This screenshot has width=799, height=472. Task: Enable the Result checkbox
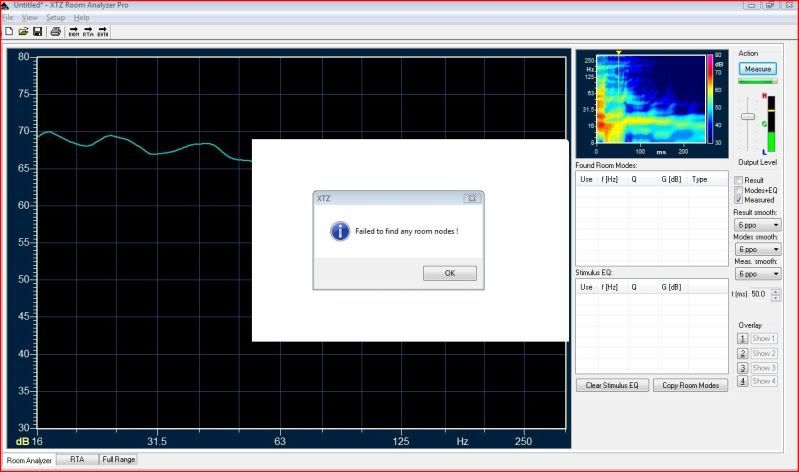pos(738,180)
